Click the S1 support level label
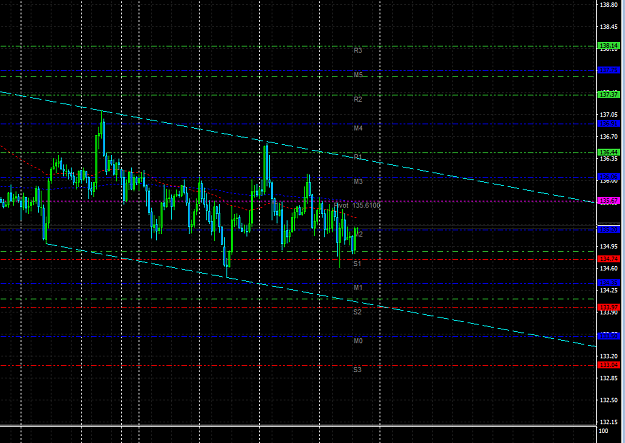625x443 pixels. point(357,264)
